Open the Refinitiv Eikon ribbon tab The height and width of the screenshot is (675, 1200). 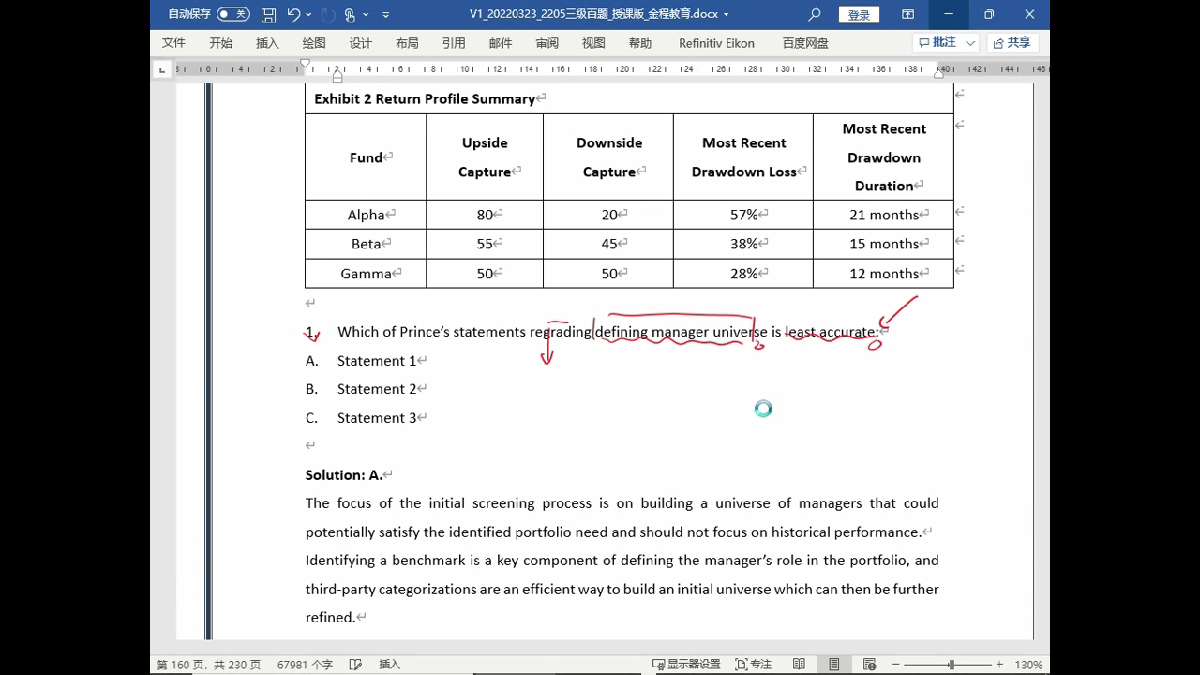point(716,43)
